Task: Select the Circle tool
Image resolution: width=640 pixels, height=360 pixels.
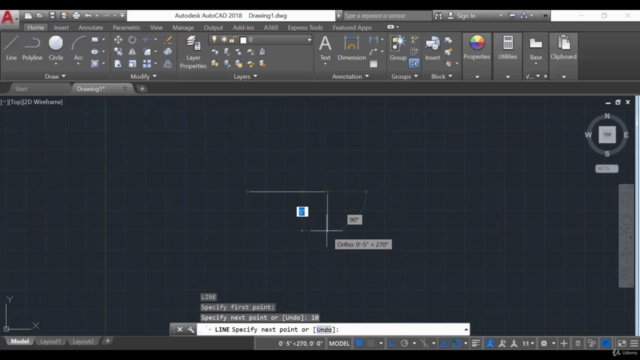Action: 56,48
